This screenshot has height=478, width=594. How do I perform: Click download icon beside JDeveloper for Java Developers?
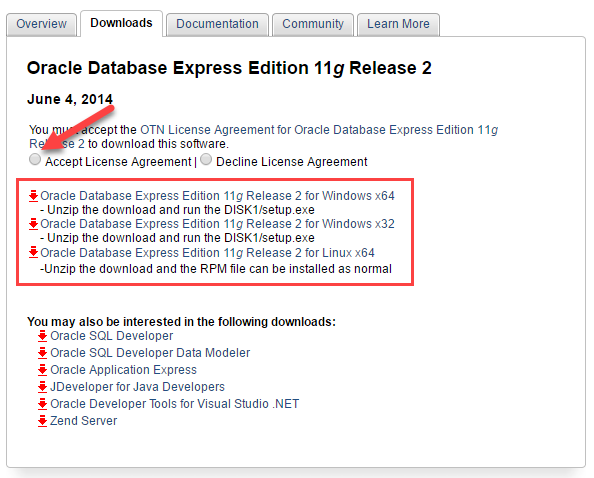(42, 387)
